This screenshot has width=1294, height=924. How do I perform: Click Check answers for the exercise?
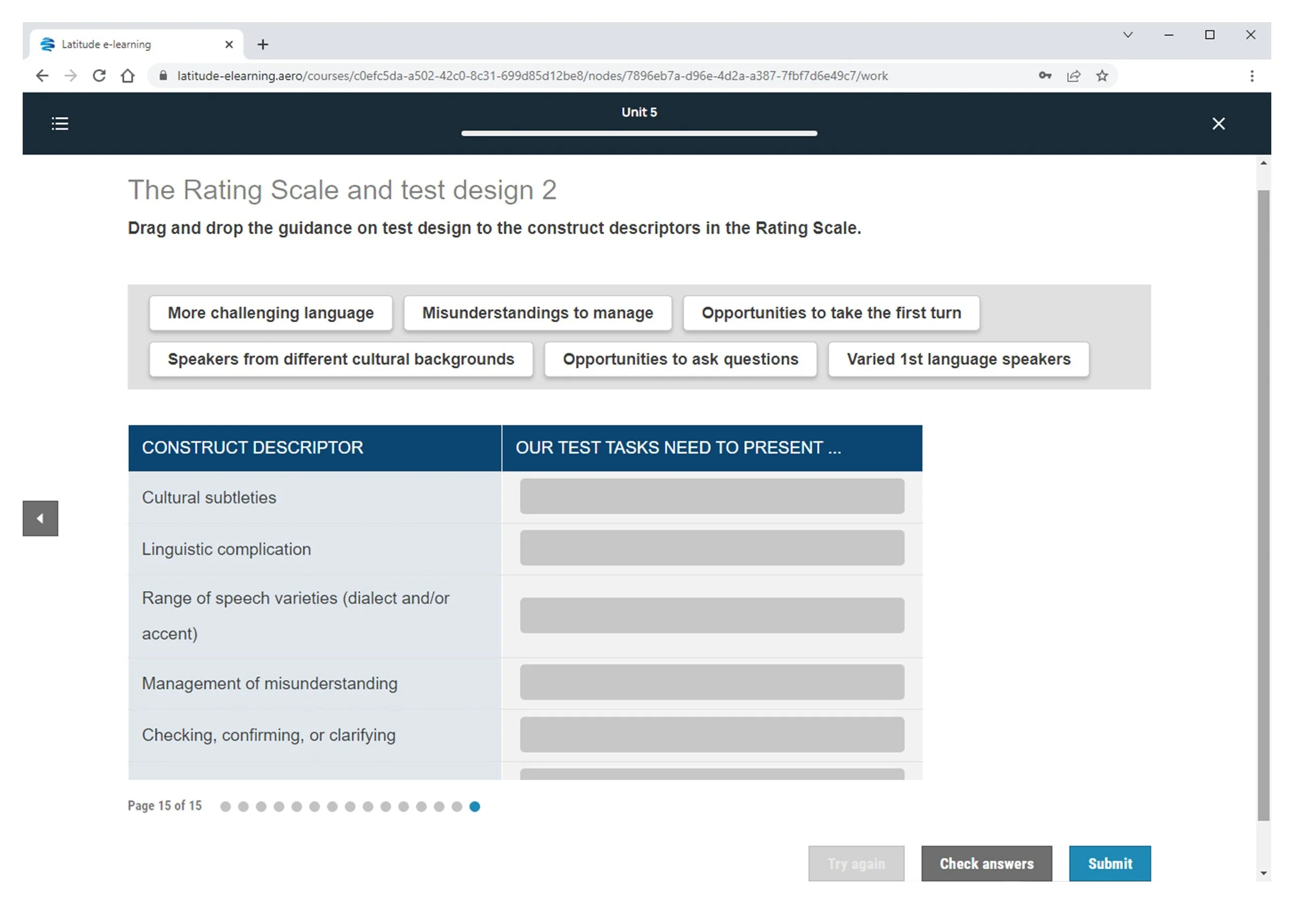tap(987, 863)
